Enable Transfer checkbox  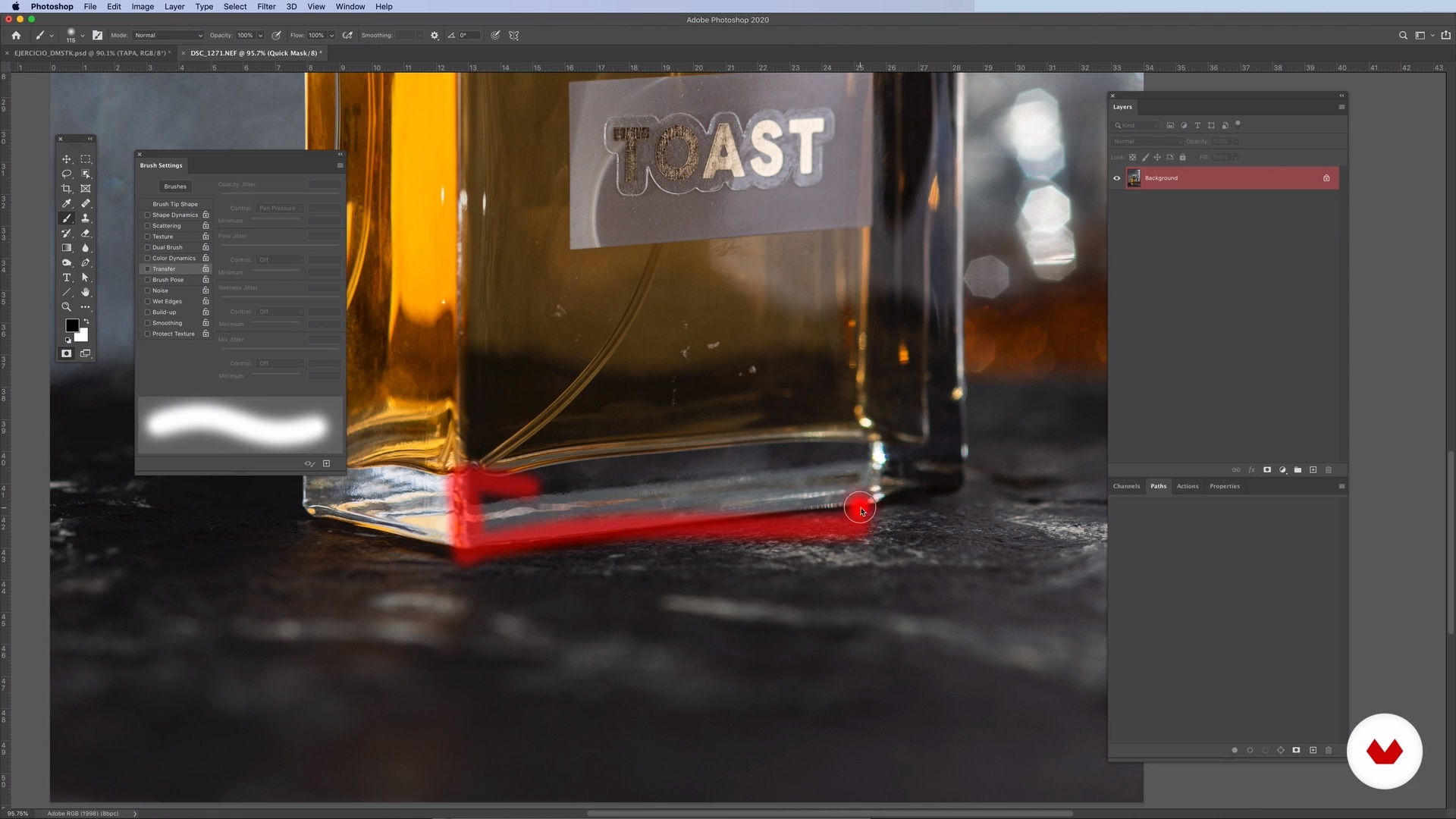click(147, 269)
